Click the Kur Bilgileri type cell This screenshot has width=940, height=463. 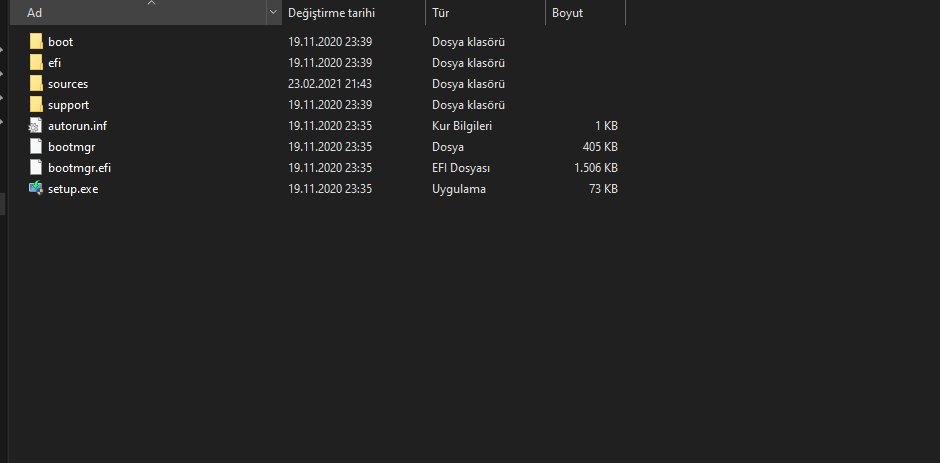[462, 126]
